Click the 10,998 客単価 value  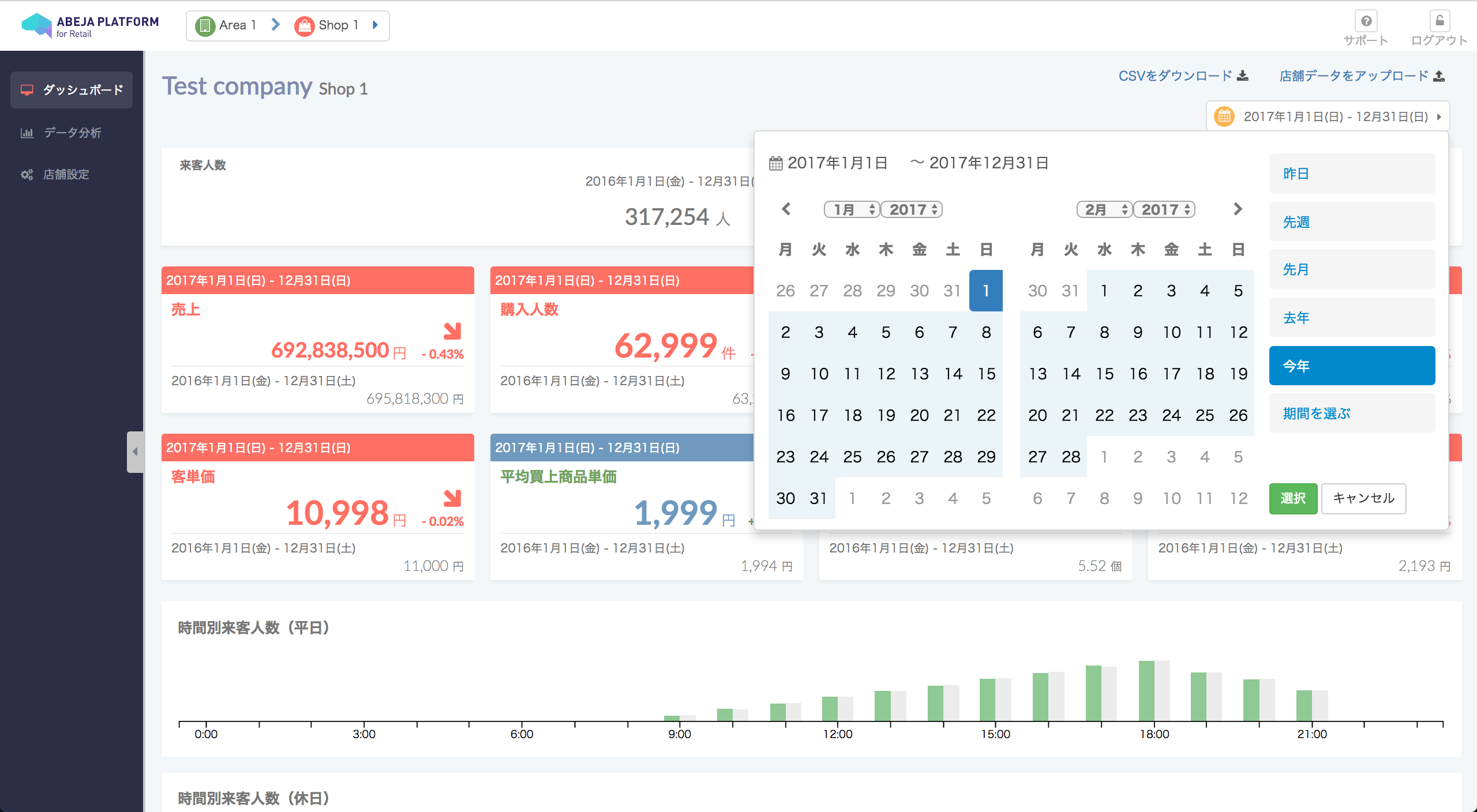coord(338,513)
